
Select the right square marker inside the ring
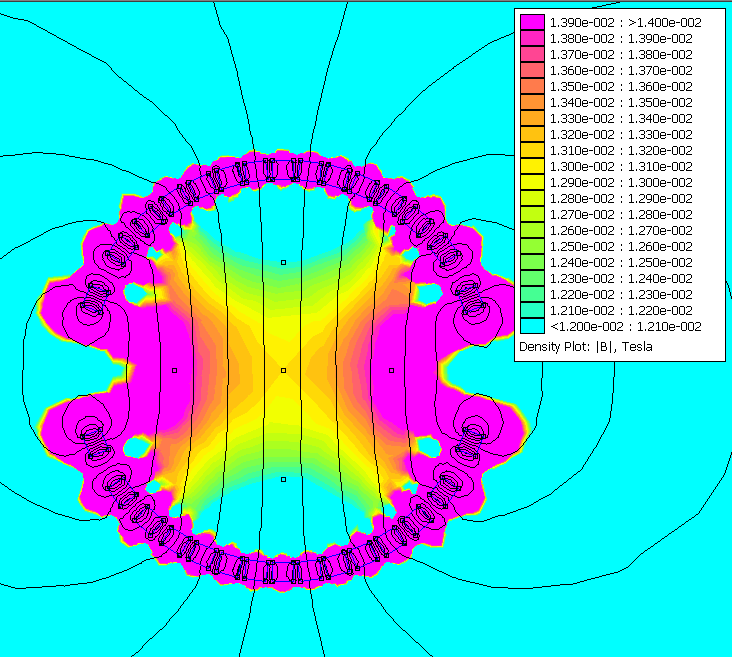coord(390,370)
